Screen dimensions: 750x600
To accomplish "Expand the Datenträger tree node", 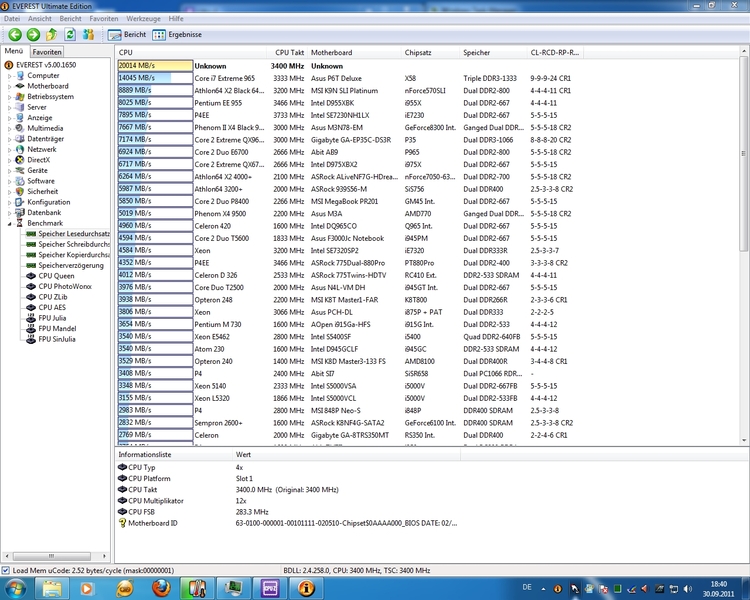I will coord(9,139).
